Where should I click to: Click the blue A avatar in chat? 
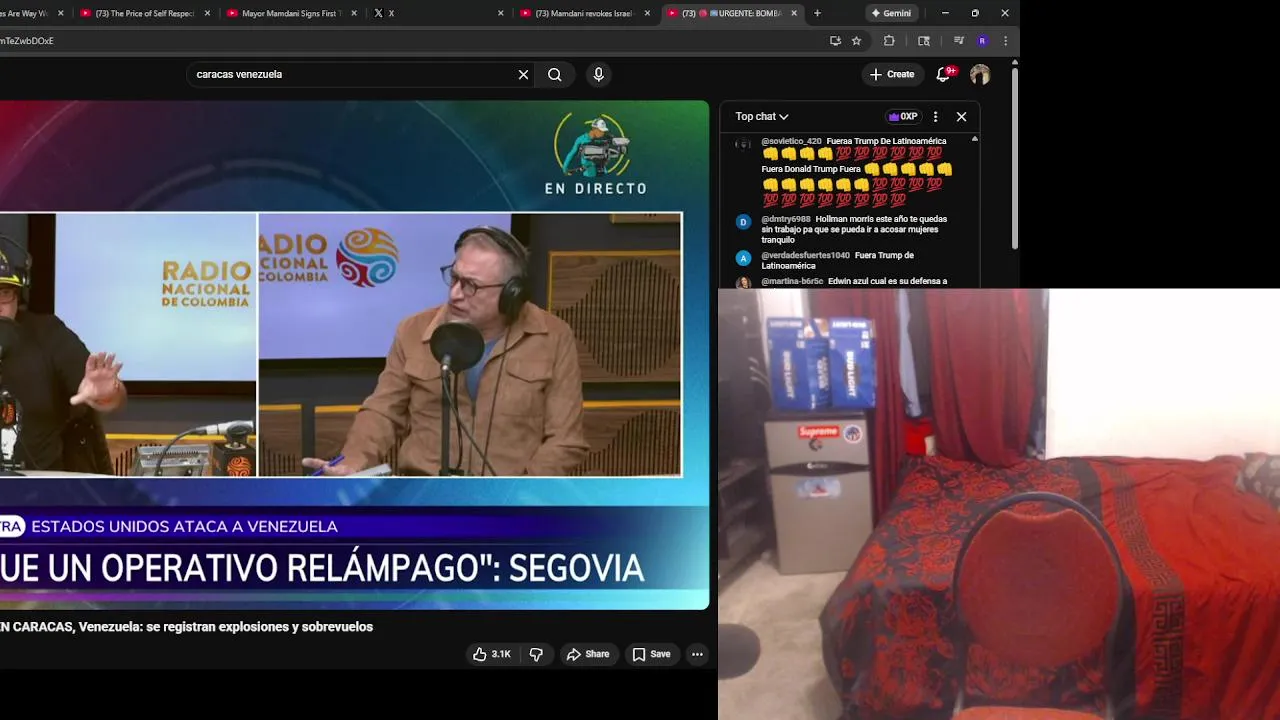(743, 258)
